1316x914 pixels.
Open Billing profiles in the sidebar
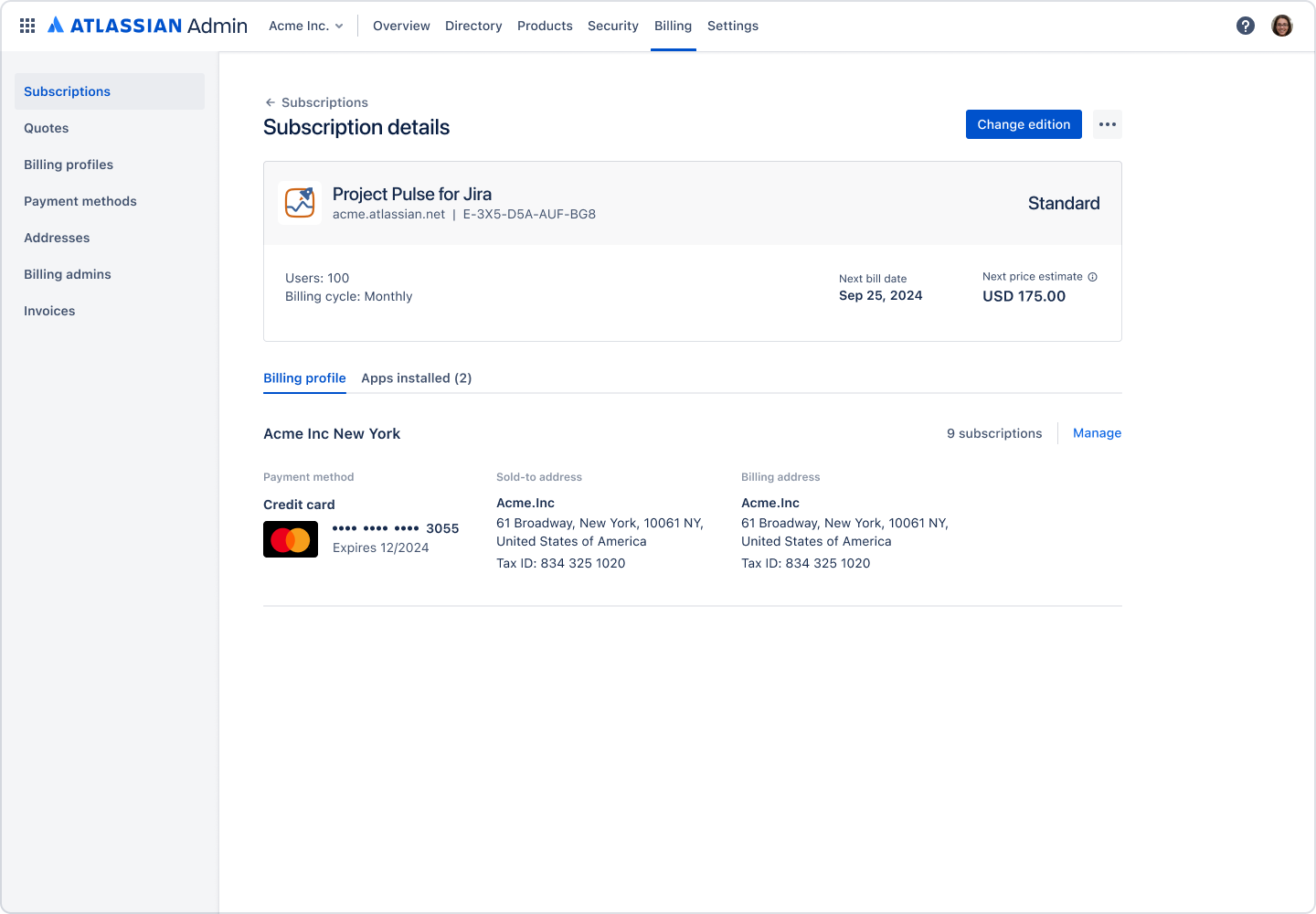pos(110,165)
